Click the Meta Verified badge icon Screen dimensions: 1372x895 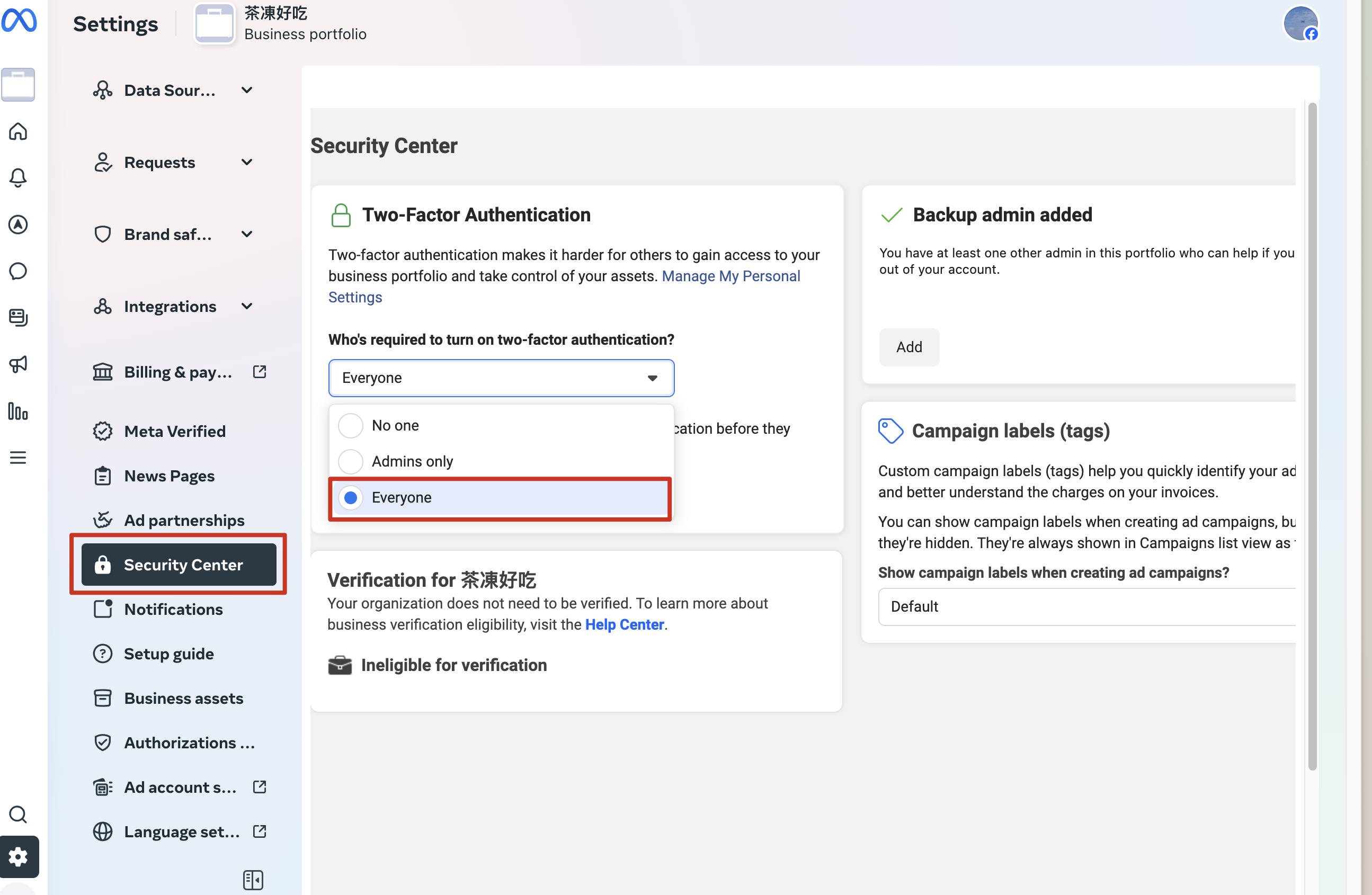[103, 431]
